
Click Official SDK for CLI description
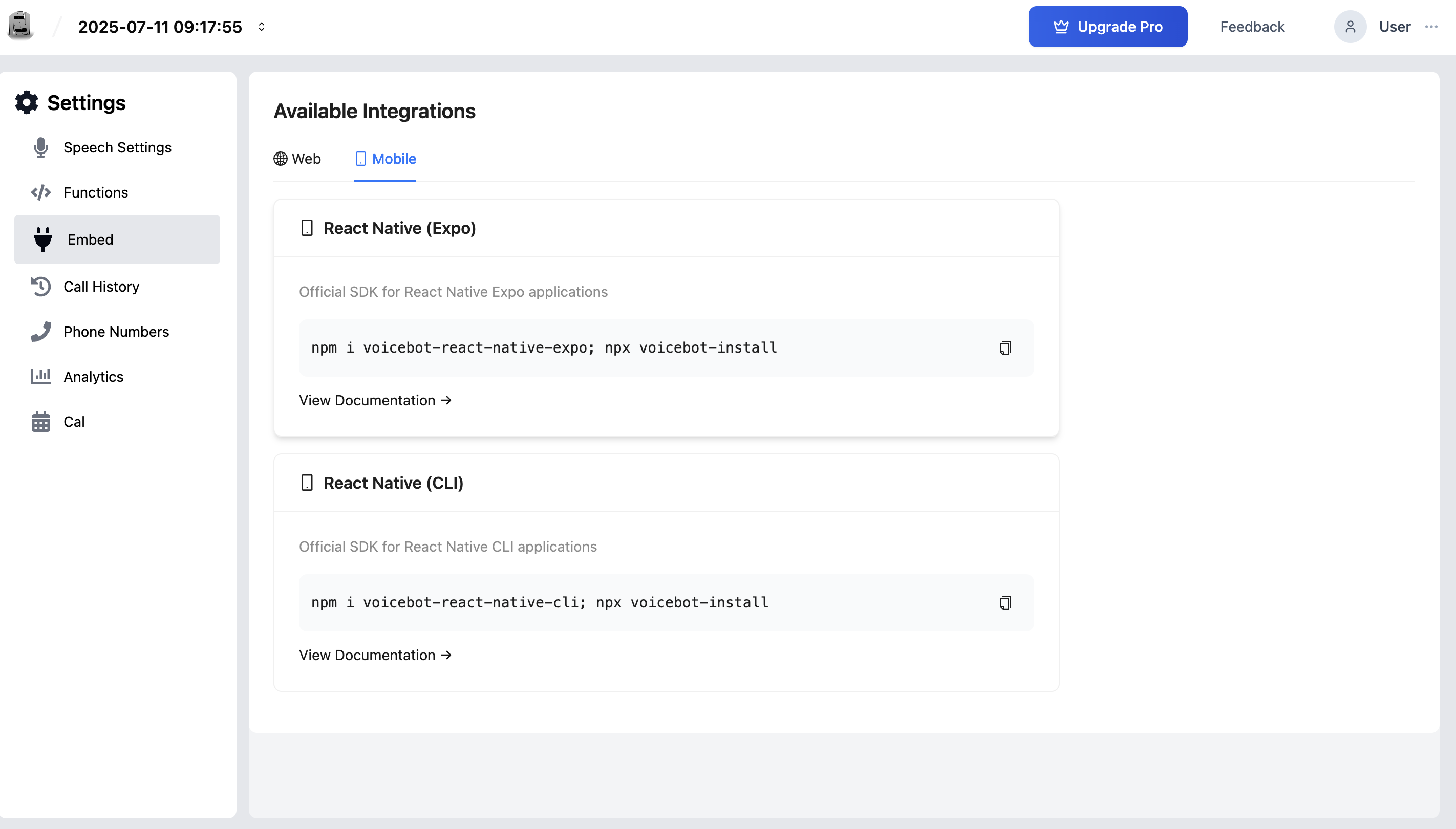[x=448, y=547]
